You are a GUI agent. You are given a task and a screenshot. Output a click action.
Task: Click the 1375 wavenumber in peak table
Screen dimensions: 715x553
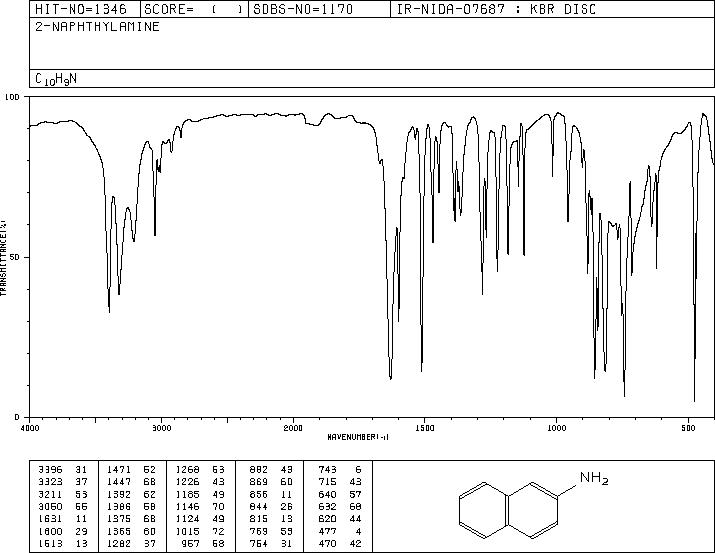[x=119, y=519]
